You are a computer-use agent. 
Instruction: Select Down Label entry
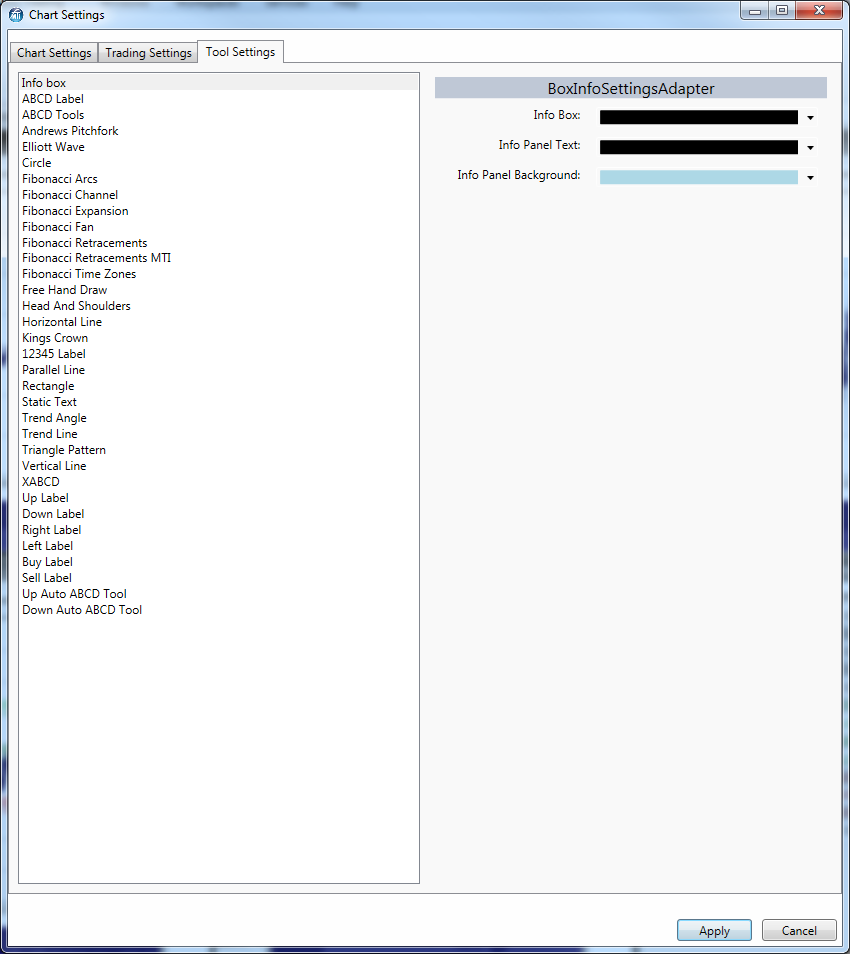pos(219,514)
